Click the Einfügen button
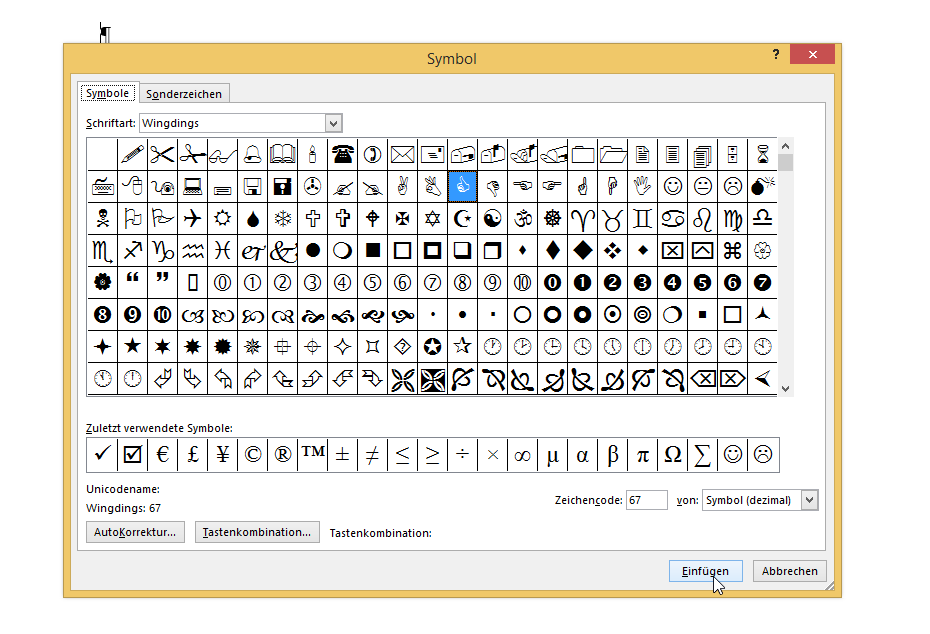Image resolution: width=930 pixels, height=634 pixels. click(705, 571)
